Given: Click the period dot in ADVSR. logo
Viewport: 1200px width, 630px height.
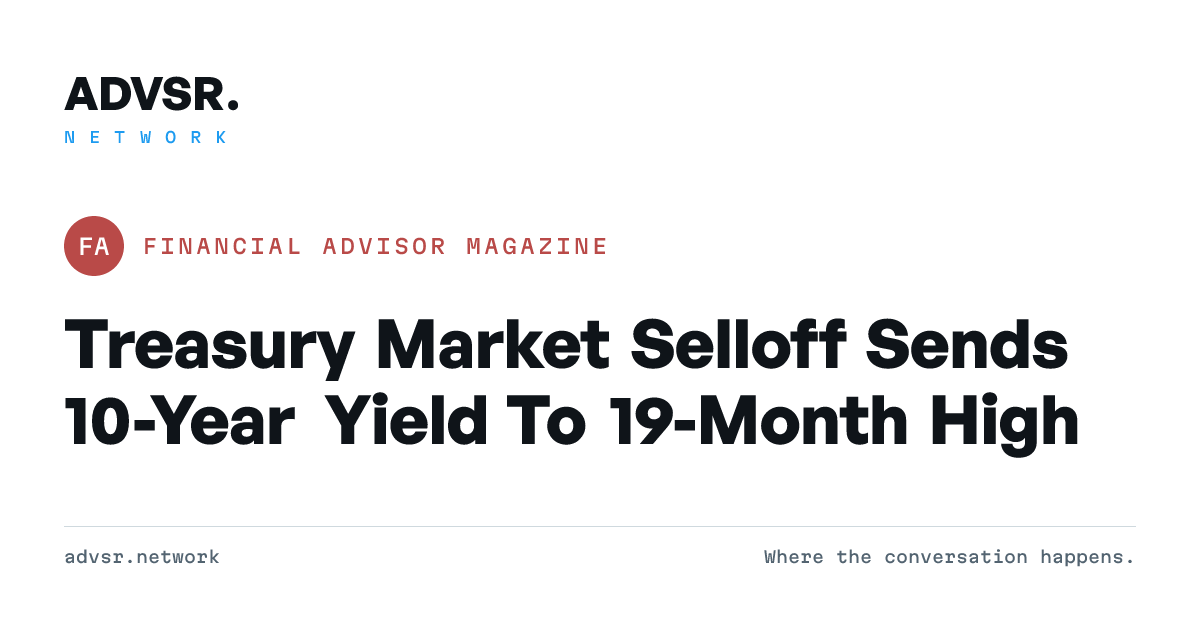Looking at the screenshot, I should point(233,105).
